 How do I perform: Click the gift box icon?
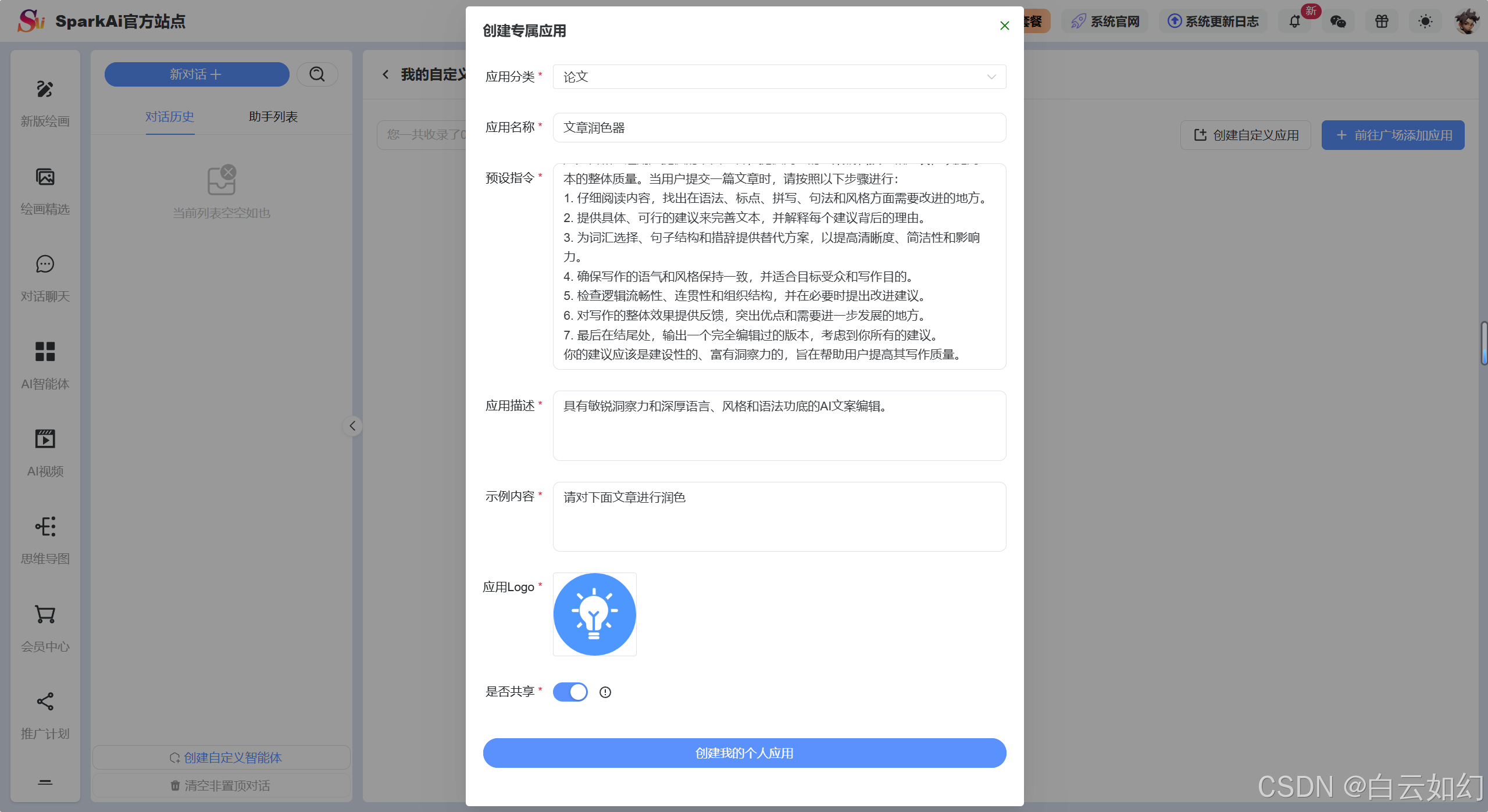(1382, 22)
